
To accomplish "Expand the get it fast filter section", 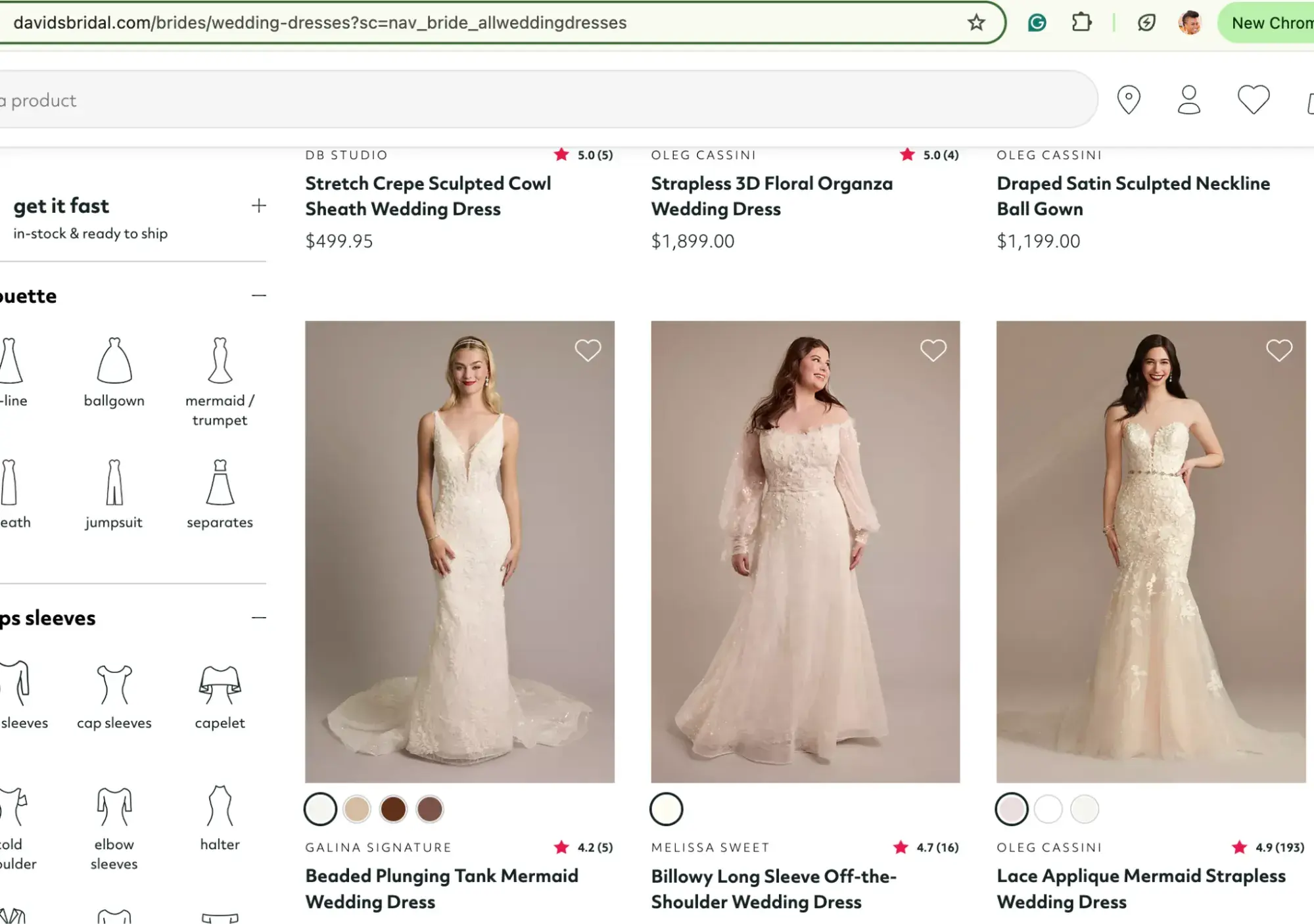I will [259, 206].
